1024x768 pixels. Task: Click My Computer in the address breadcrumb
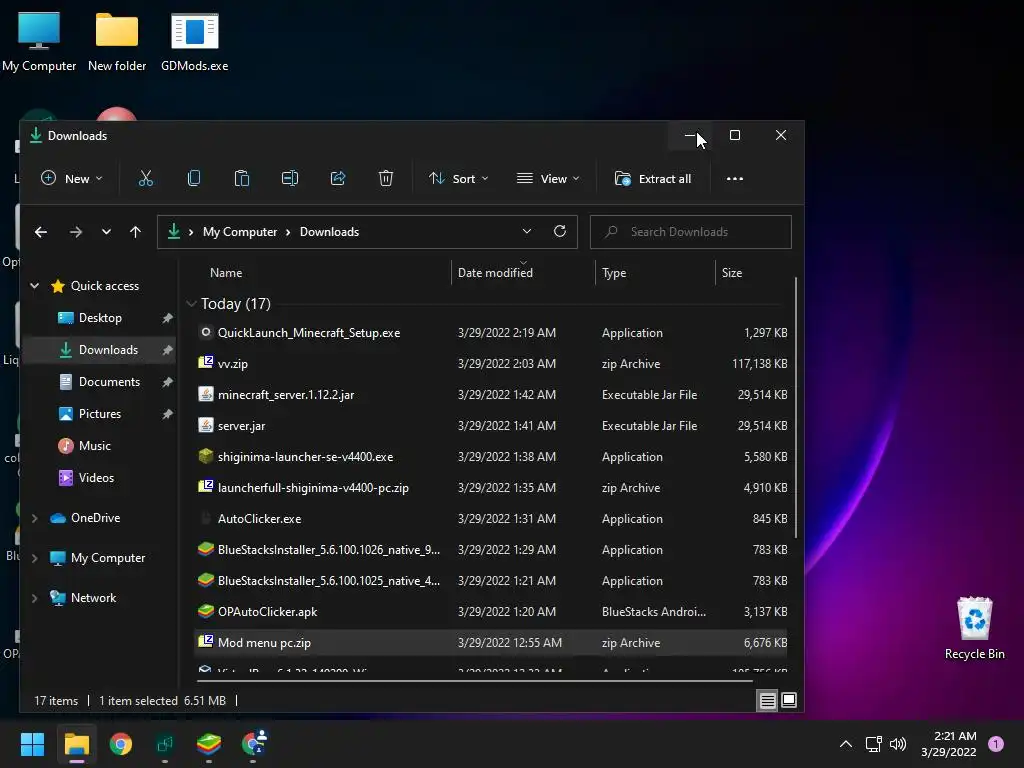click(x=240, y=232)
